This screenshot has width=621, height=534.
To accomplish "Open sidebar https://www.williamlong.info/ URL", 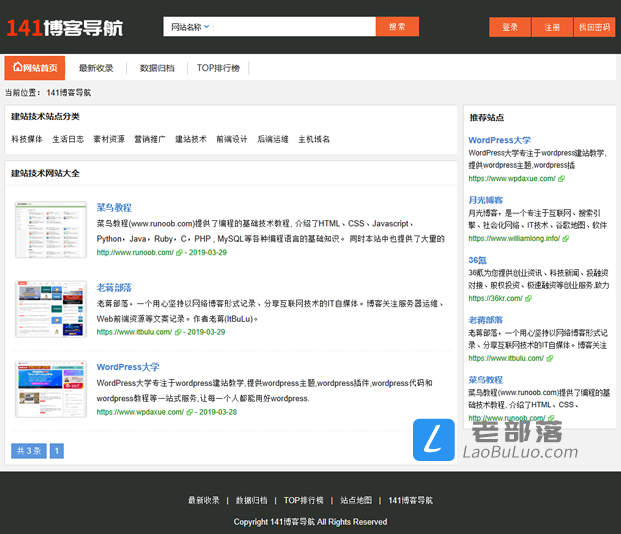I will point(514,238).
